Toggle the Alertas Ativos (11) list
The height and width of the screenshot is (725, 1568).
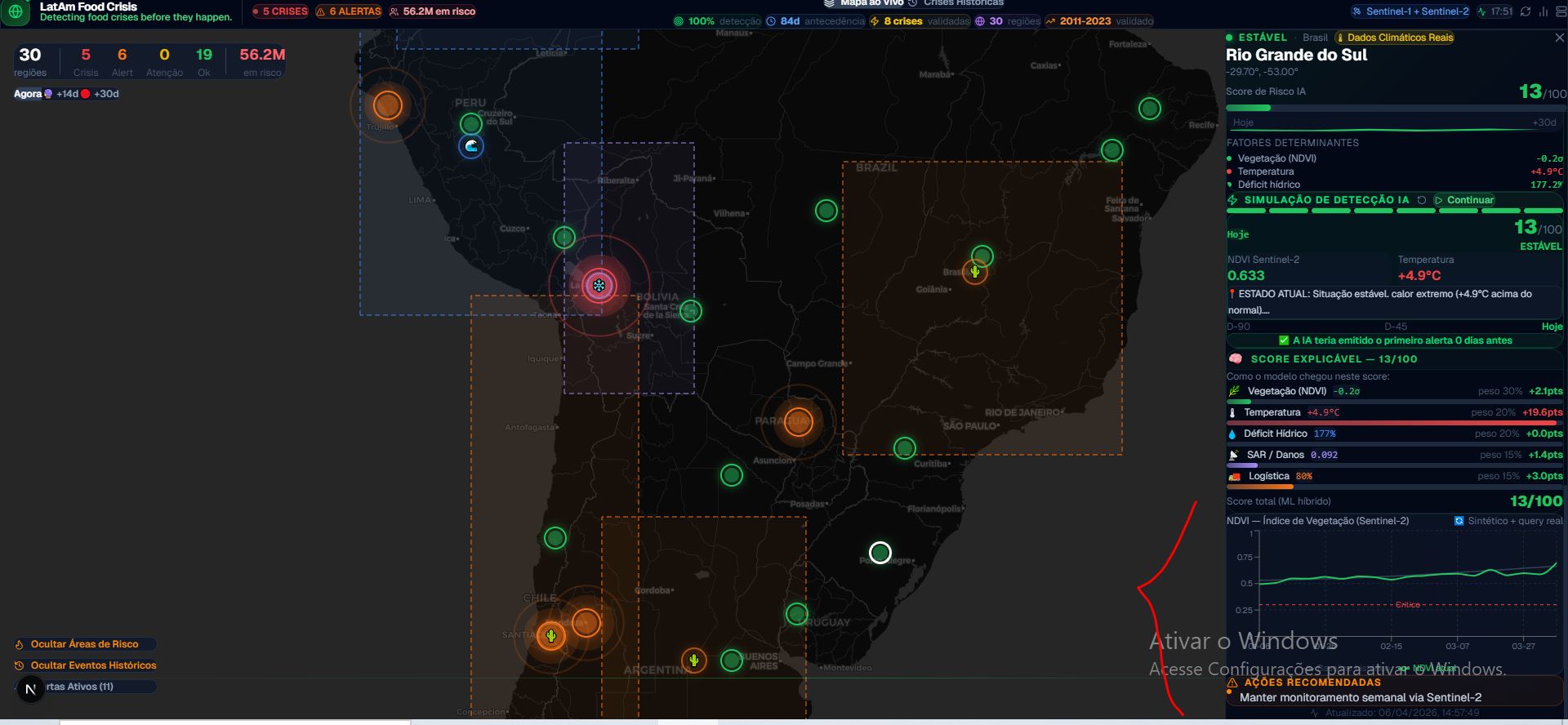85,687
